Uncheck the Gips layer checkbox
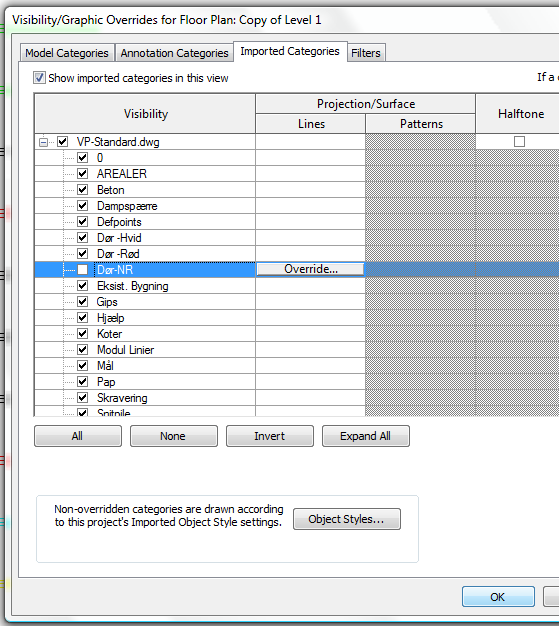The image size is (559, 626). pyautogui.click(x=83, y=301)
